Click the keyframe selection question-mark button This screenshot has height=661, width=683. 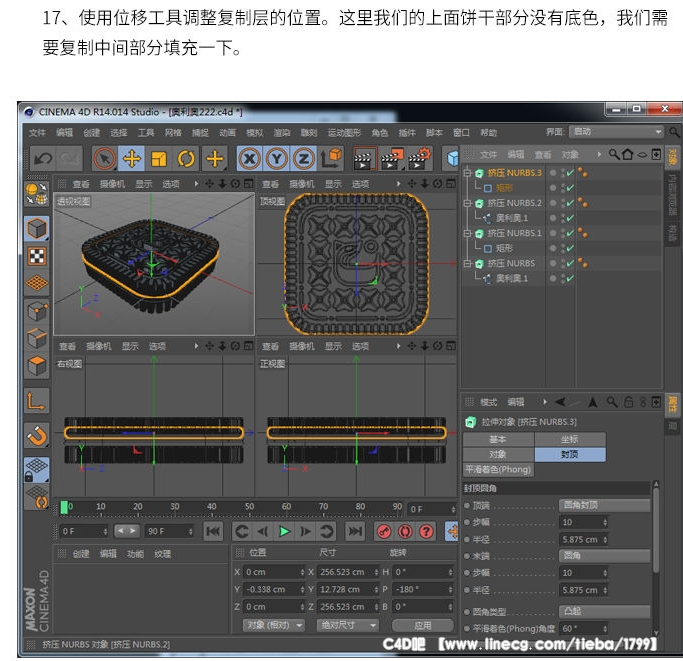[x=426, y=531]
